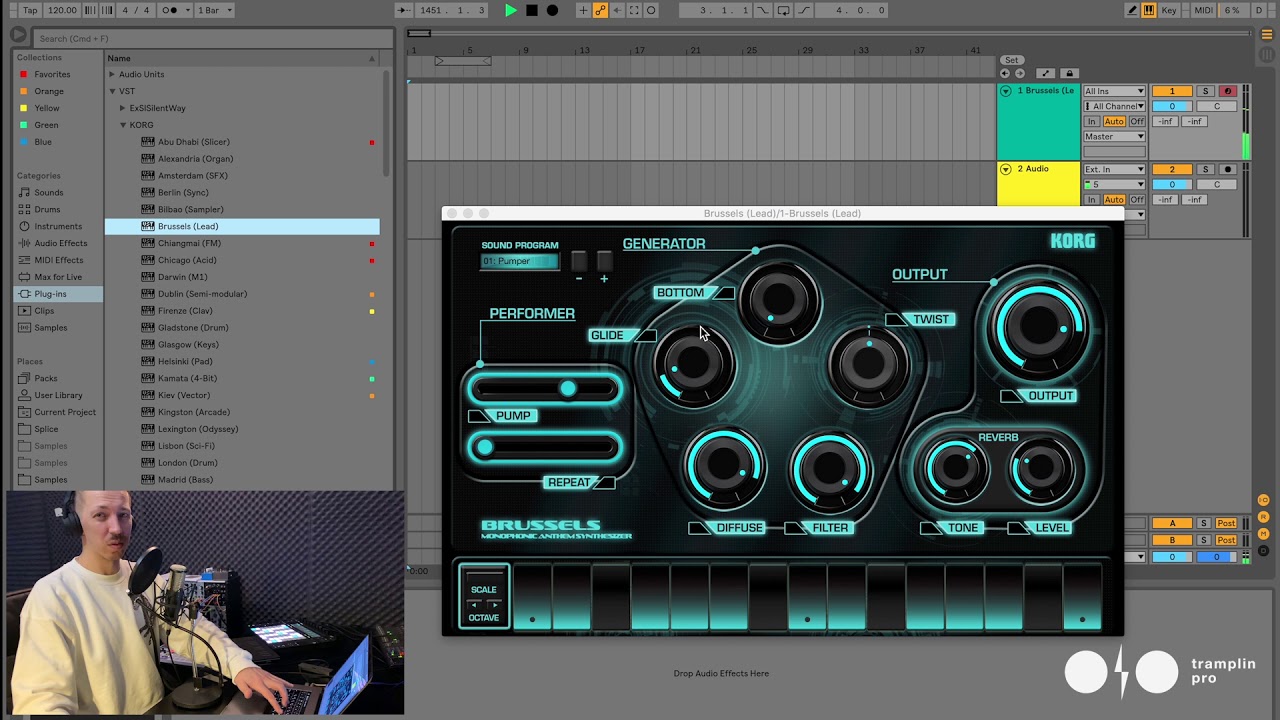Viewport: 1280px width, 720px height.
Task: Toggle the Computer MIDI Keyboard icon
Action: (x=1148, y=10)
